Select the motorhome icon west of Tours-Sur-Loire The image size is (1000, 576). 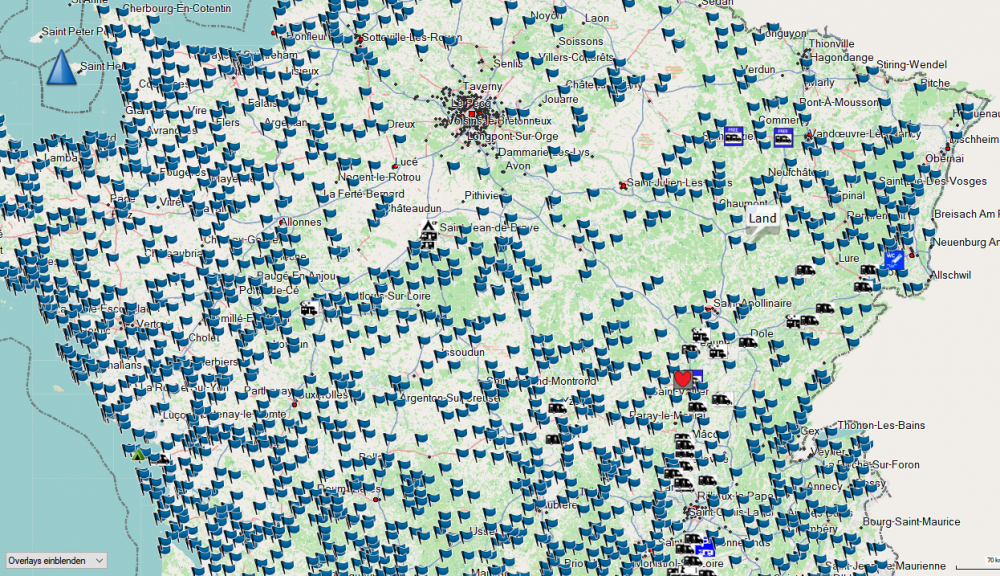coord(310,309)
